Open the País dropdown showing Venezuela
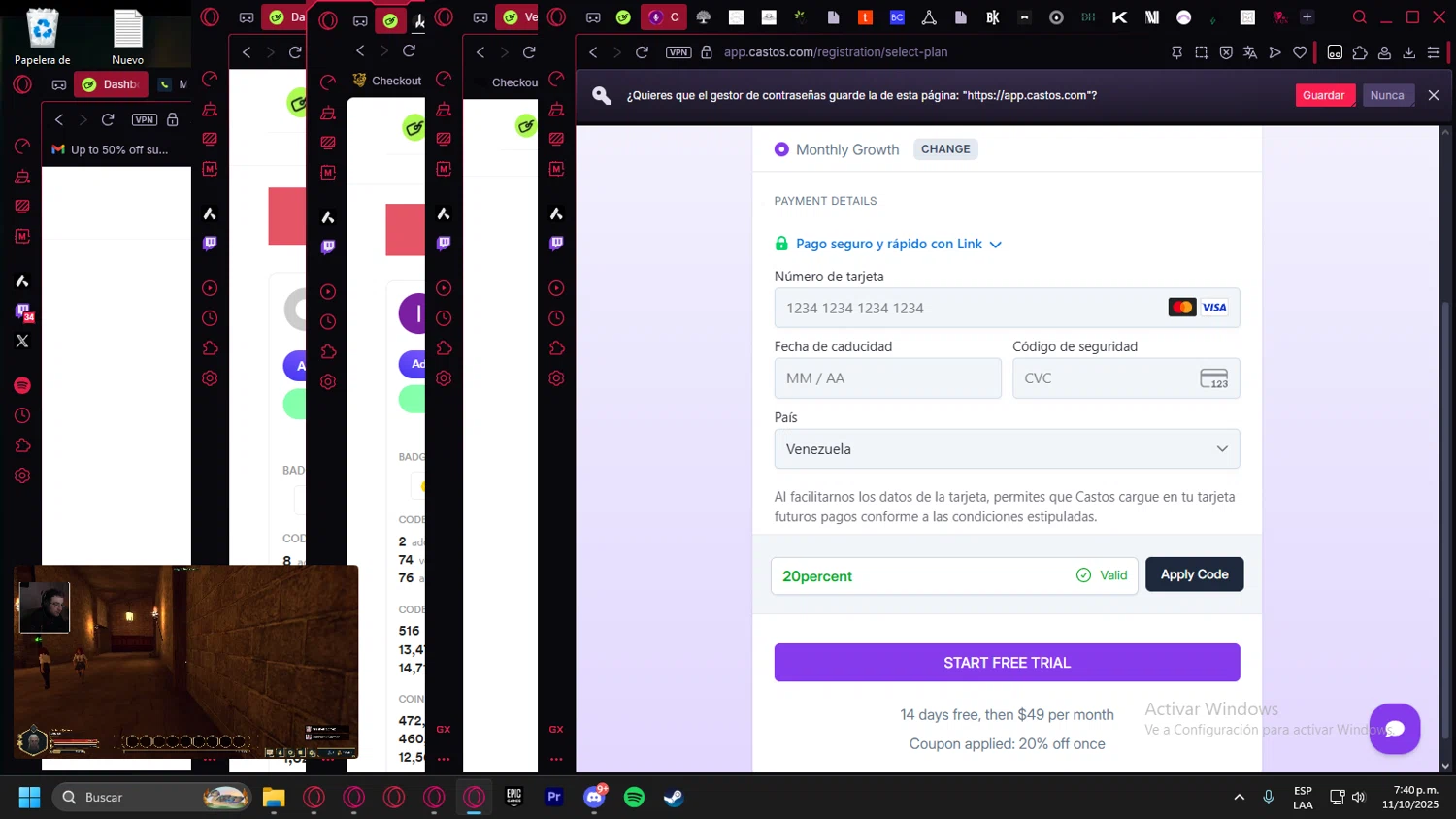 [1007, 449]
